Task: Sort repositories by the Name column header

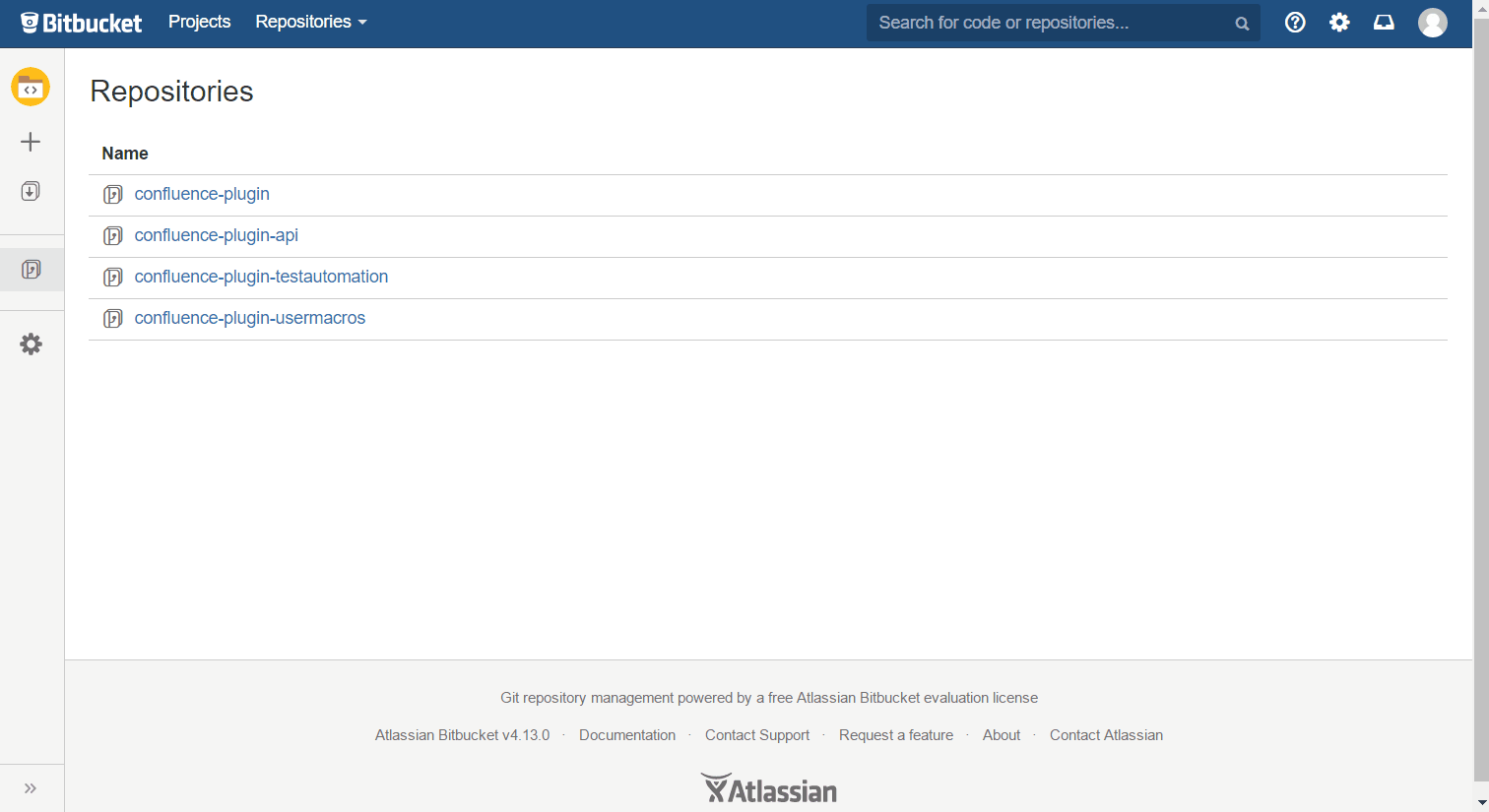Action: click(x=125, y=154)
